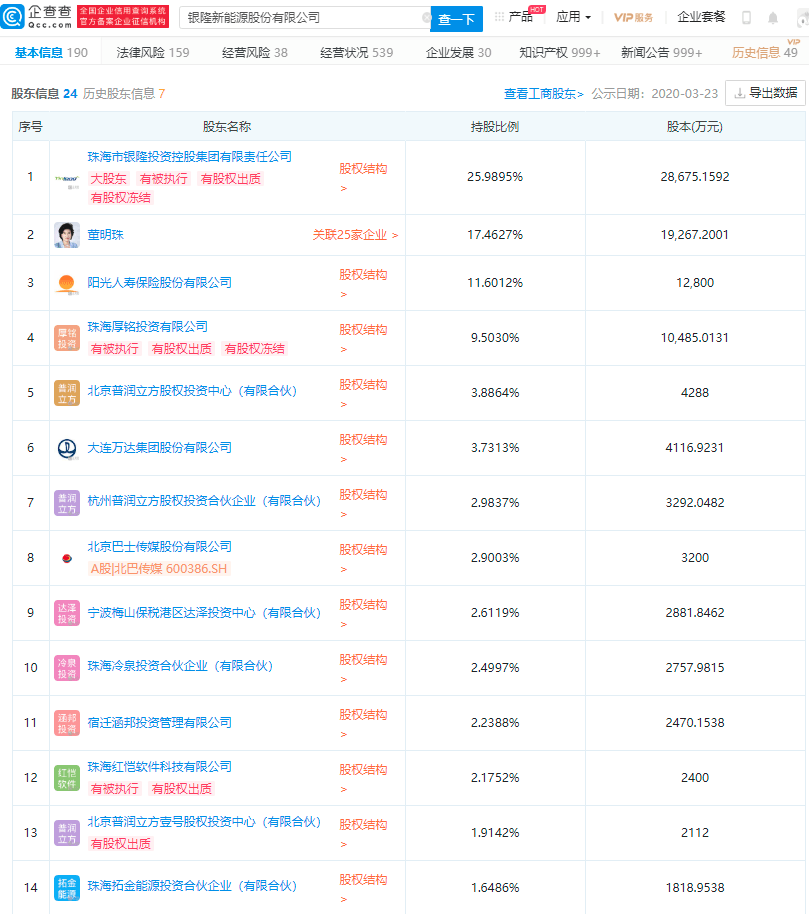Expand 股权结构 for 珠海冷泉投资
809x914 pixels.
click(x=363, y=668)
